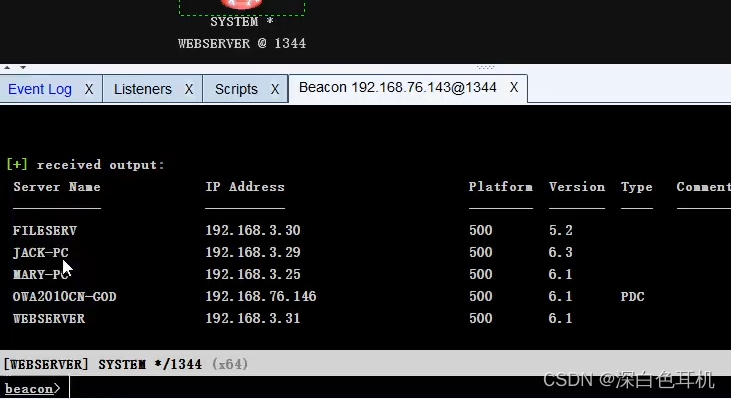Click the PDC type value
This screenshot has width=731, height=399.
(633, 296)
